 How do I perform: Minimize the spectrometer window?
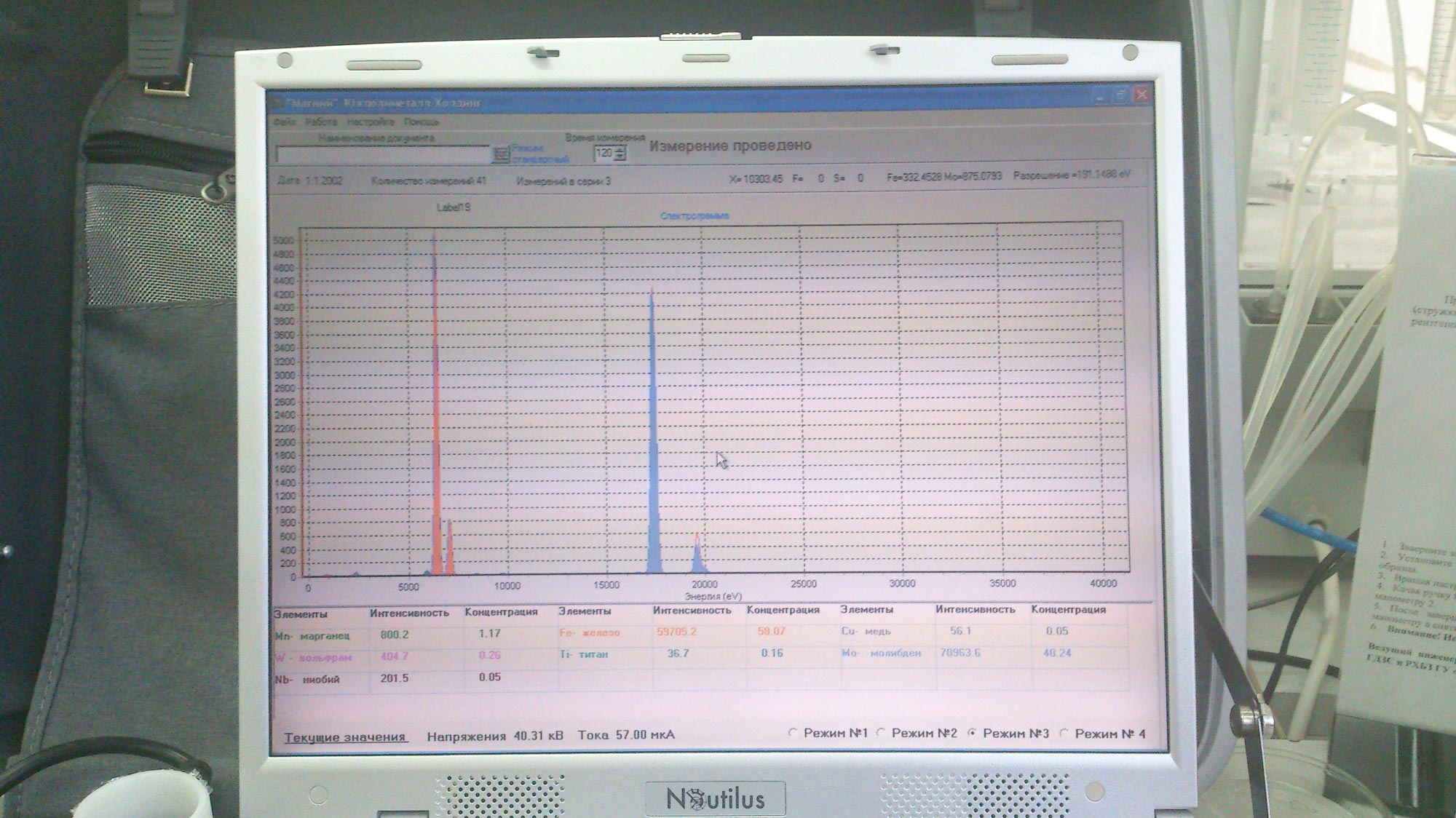tap(1100, 95)
